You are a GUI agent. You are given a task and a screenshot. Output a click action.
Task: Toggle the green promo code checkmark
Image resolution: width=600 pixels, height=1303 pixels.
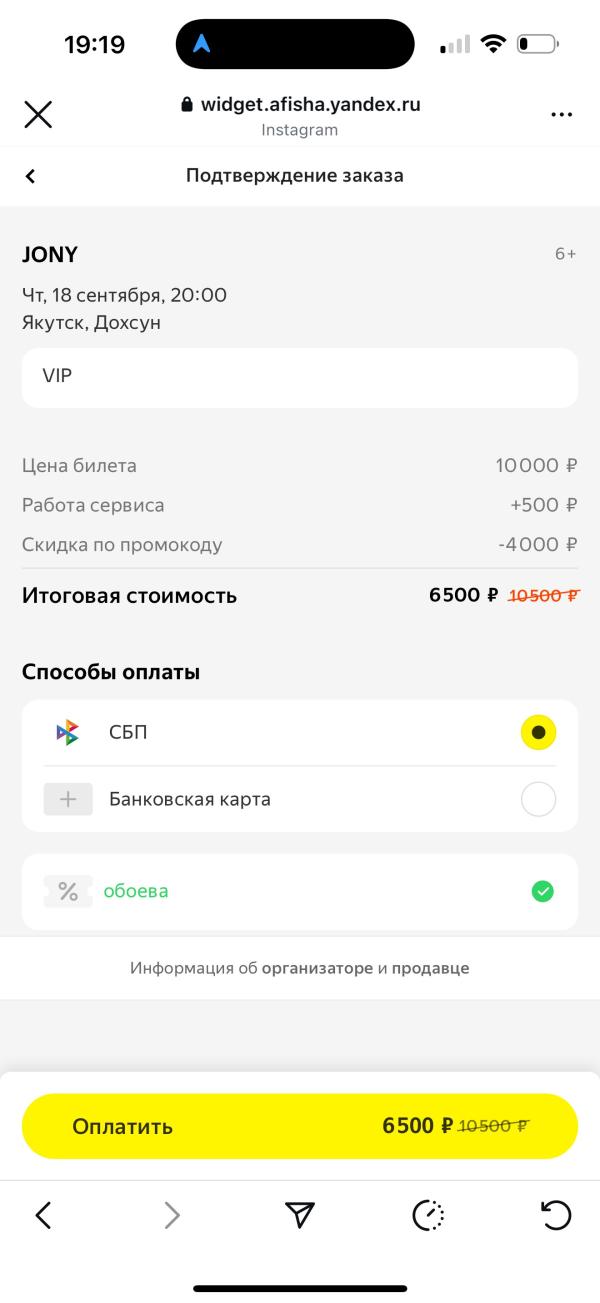542,891
